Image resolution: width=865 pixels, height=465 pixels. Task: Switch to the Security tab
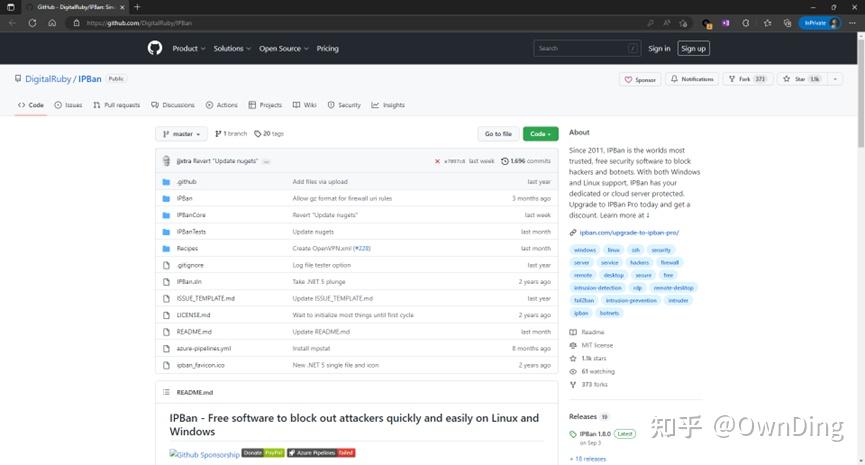pyautogui.click(x=344, y=105)
